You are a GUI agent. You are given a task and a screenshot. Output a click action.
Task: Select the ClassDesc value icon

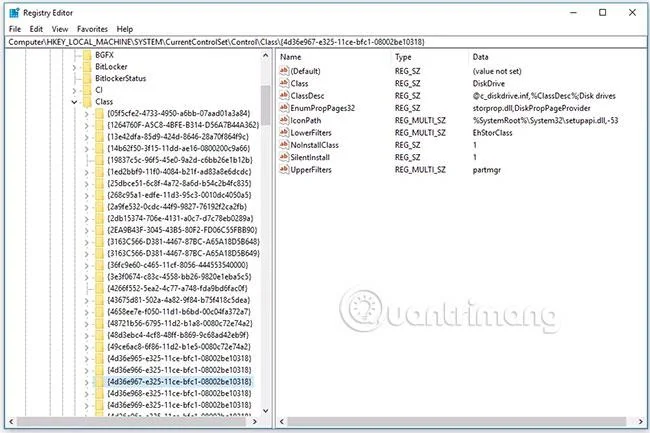tap(284, 96)
